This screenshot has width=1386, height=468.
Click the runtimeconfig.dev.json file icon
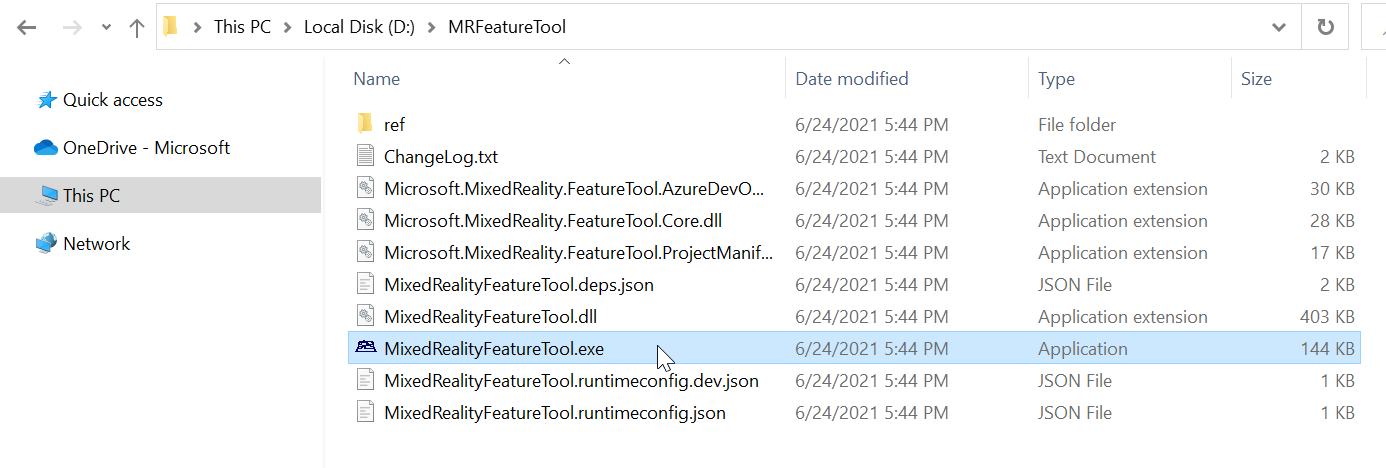365,381
